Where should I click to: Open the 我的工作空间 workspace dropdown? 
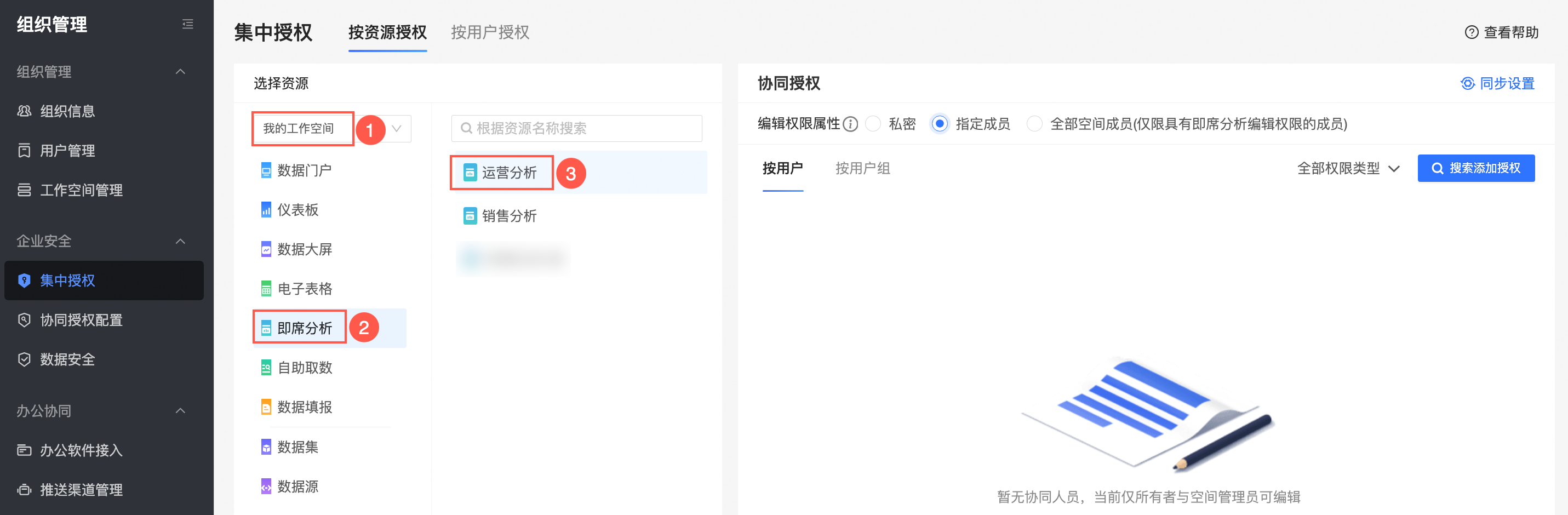tap(333, 128)
